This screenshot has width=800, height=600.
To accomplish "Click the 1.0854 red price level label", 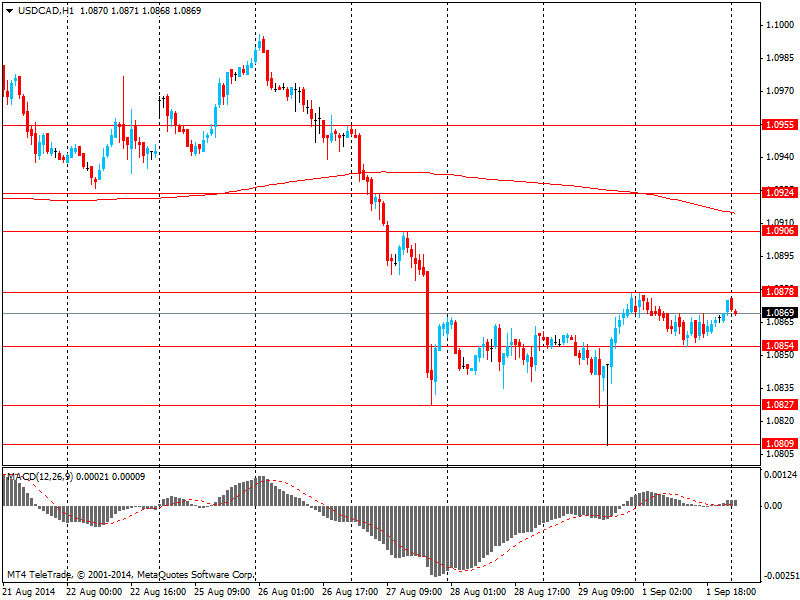I will click(779, 346).
